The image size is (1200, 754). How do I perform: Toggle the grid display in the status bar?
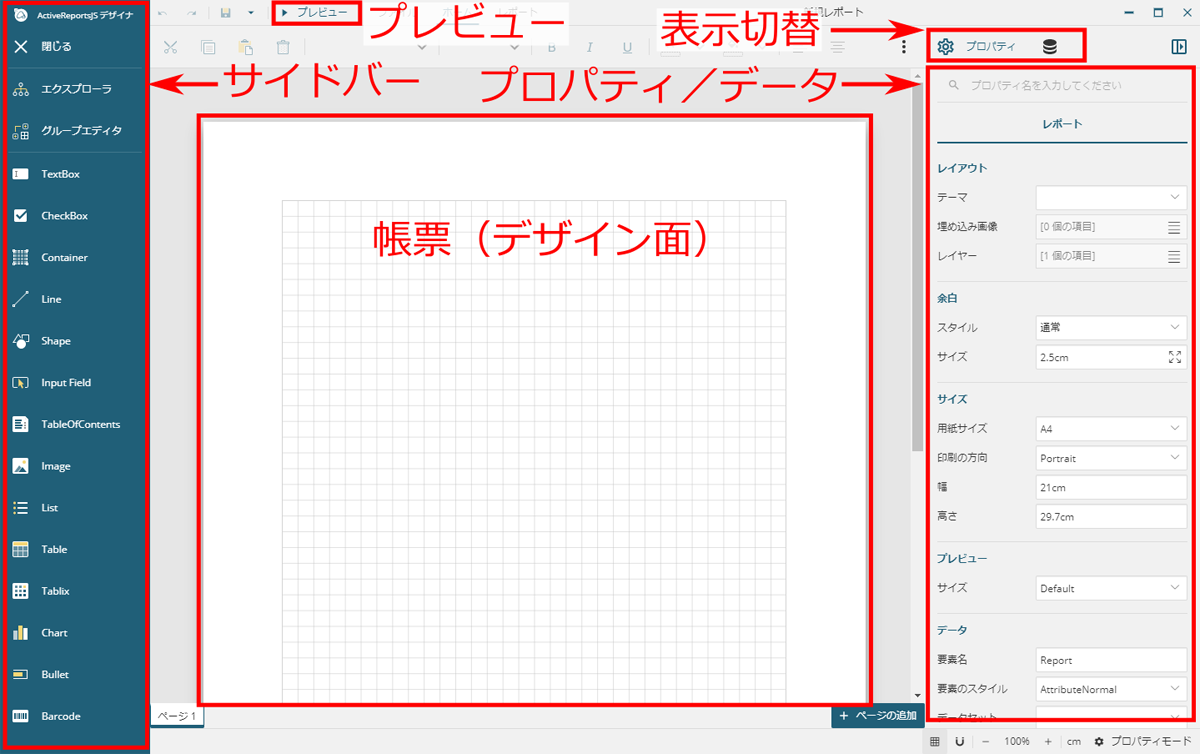tap(935, 741)
